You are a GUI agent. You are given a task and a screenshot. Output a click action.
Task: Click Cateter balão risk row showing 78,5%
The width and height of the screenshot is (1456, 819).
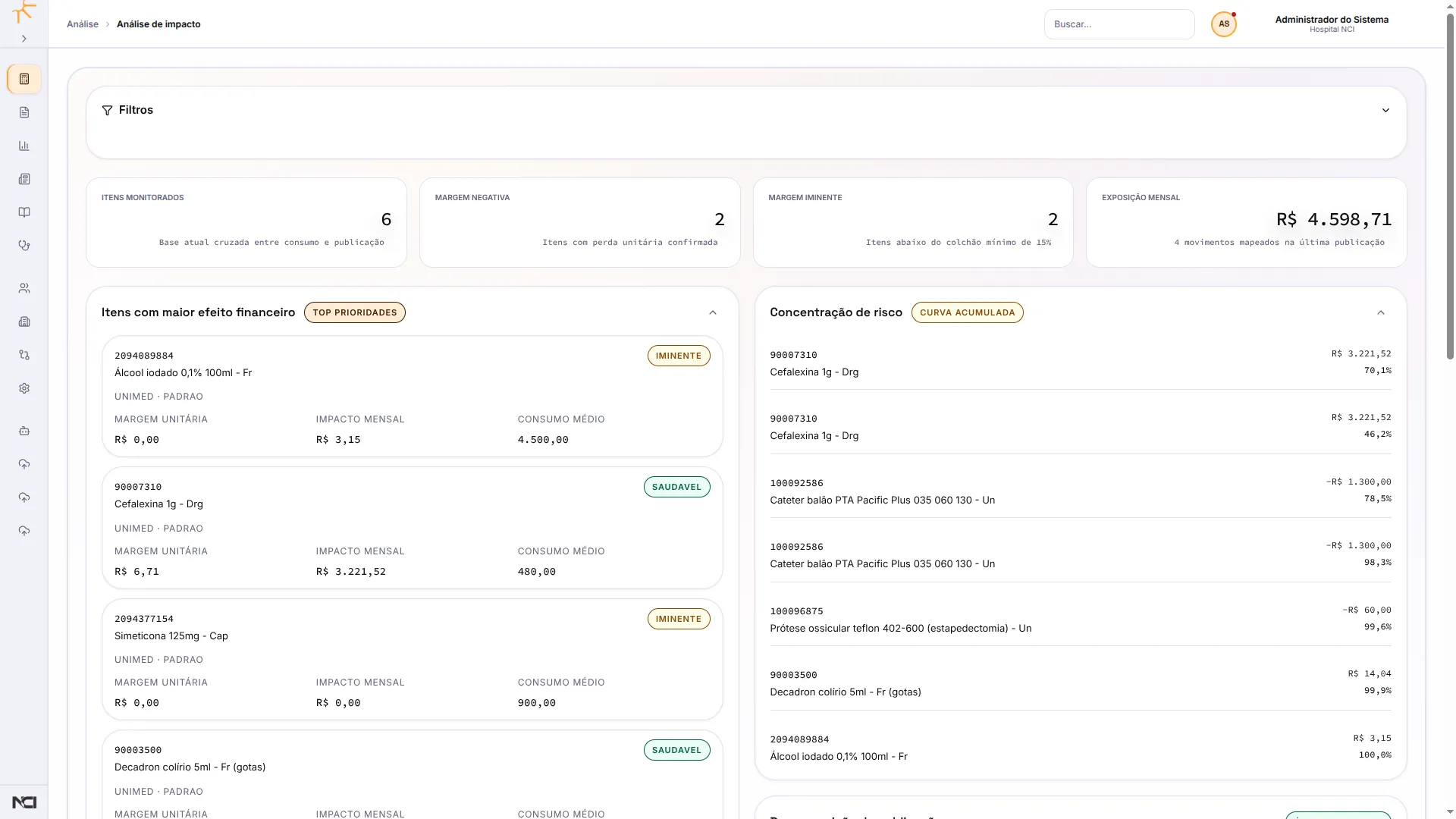[x=1081, y=491]
